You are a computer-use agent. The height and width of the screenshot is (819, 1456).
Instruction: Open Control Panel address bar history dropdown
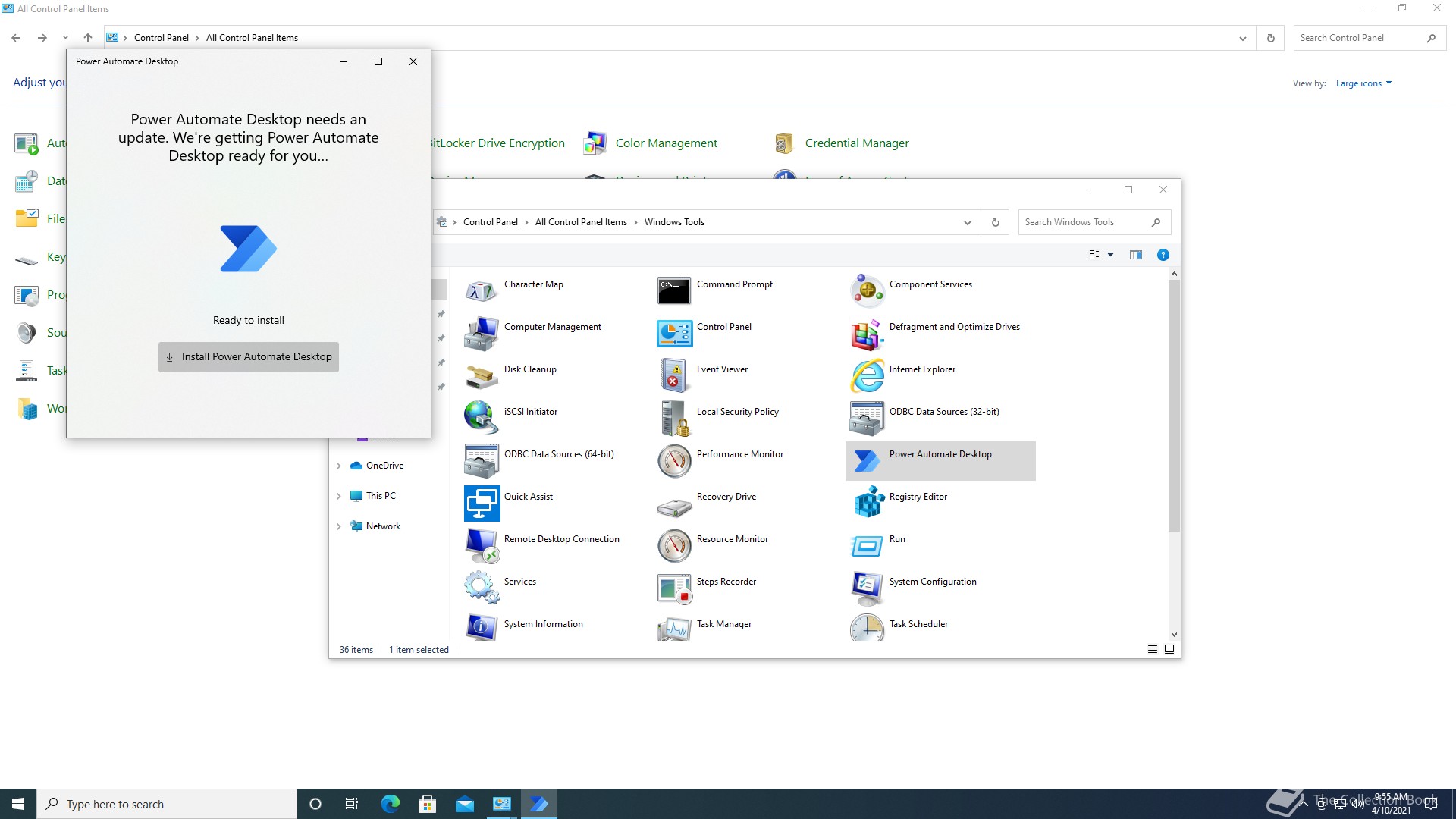(1242, 38)
